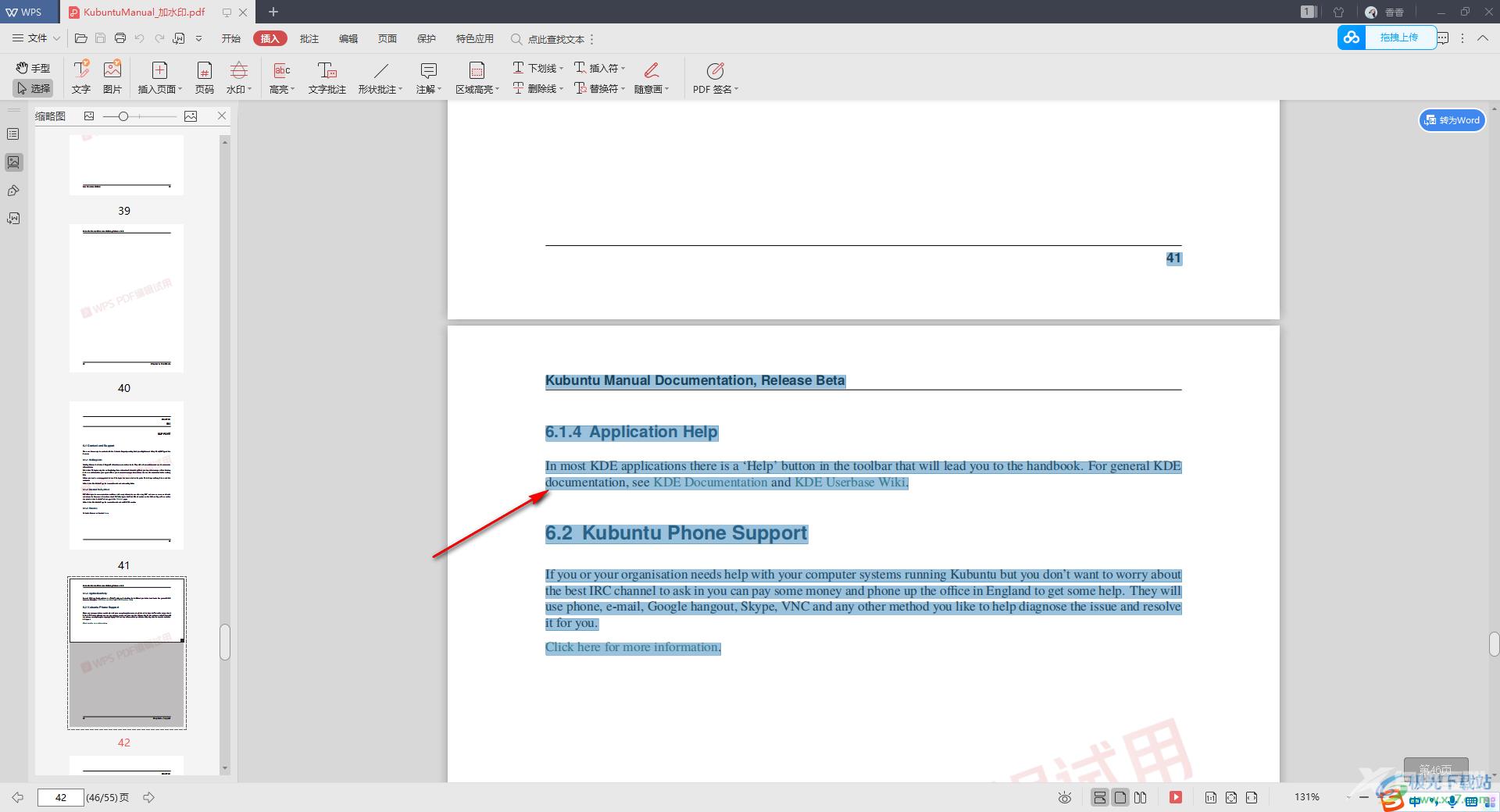This screenshot has width=1500, height=812.
Task: Toggle the thumbnails sidebar panel
Action: 13,162
